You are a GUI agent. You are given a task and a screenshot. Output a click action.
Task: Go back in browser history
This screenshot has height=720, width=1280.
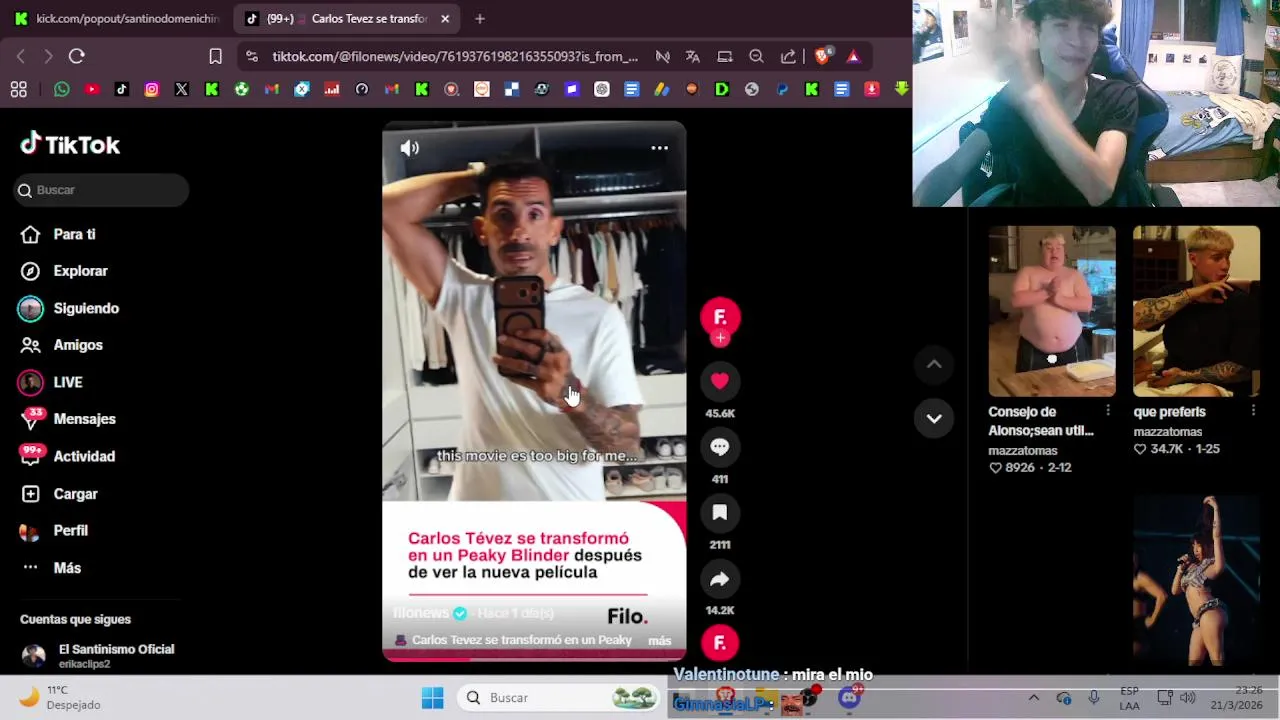coord(20,56)
